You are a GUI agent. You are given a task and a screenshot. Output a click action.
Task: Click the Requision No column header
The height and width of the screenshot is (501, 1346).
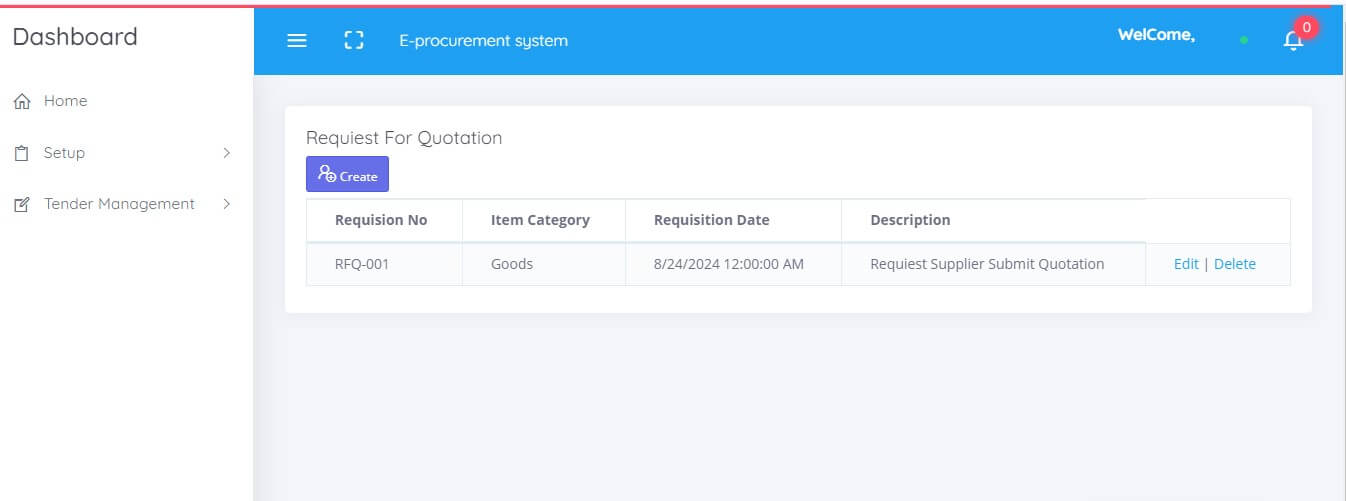click(x=381, y=220)
